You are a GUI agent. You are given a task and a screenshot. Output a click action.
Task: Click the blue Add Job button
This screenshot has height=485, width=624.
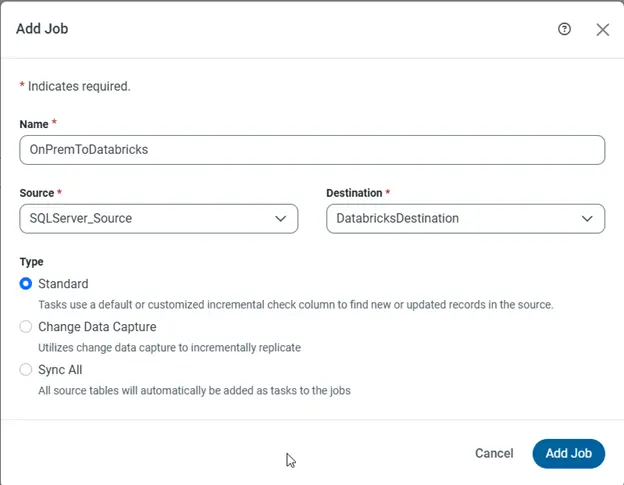[568, 453]
